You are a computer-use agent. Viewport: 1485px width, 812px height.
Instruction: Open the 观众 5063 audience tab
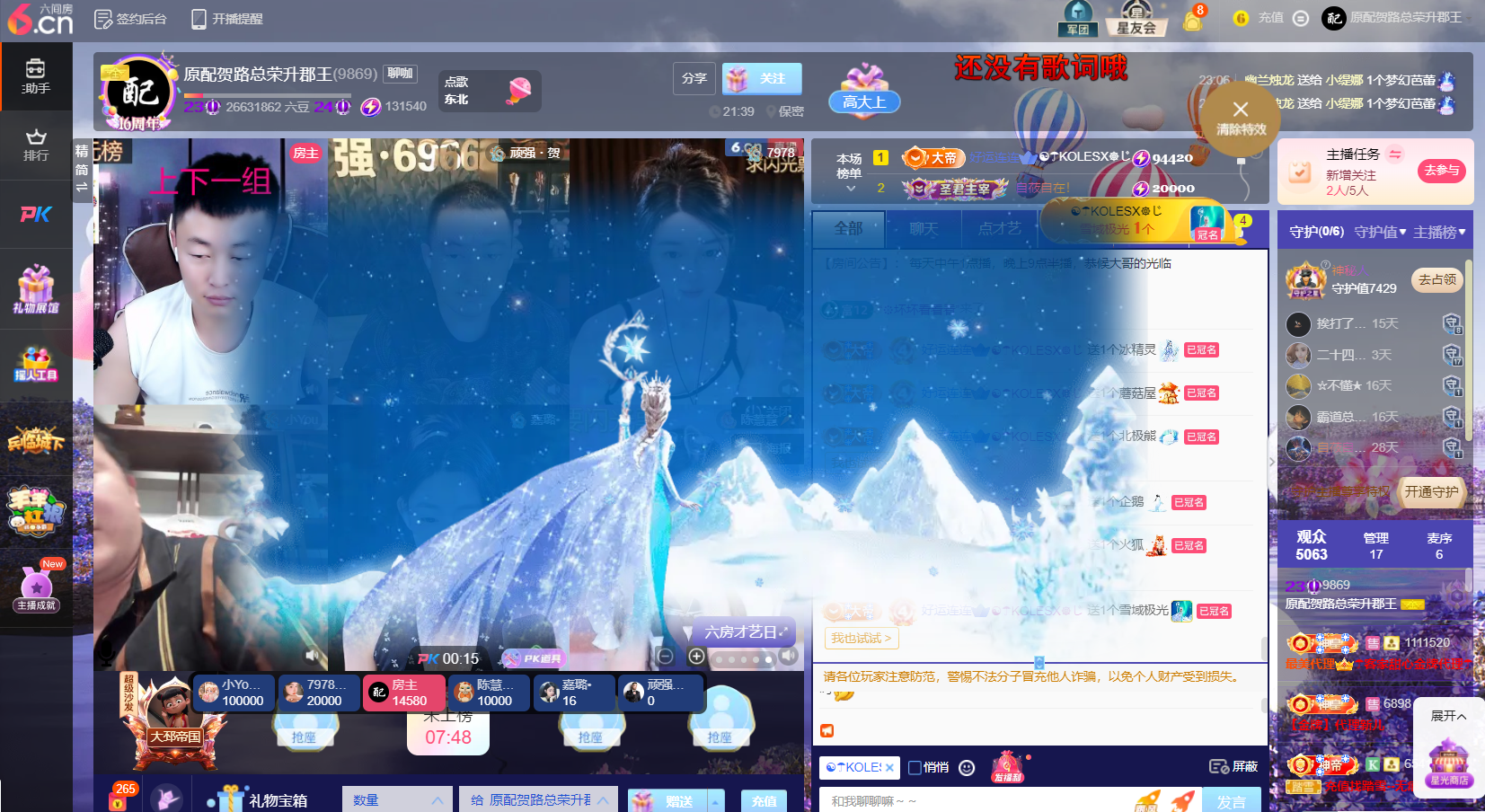(x=1312, y=545)
